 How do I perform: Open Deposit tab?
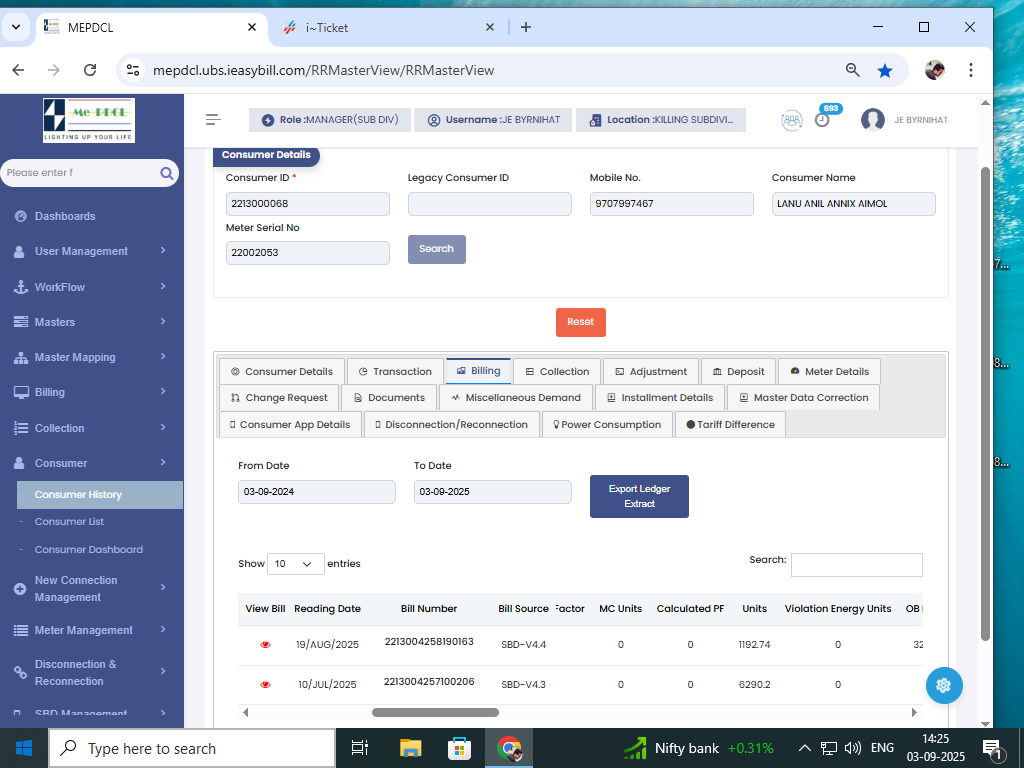[738, 372]
